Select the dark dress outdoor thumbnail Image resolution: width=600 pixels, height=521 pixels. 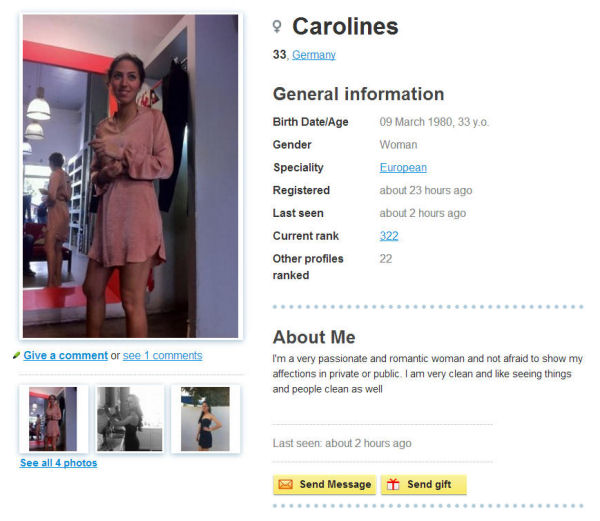click(205, 419)
